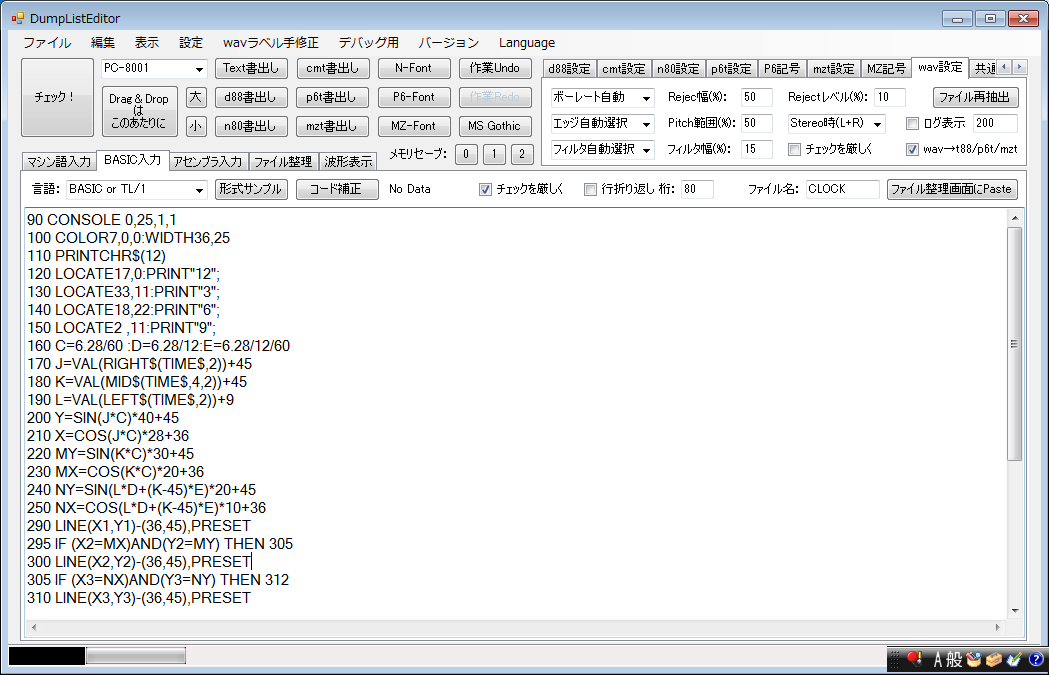The height and width of the screenshot is (675, 1049).
Task: Click the 大 larger font size button
Action: (x=195, y=97)
